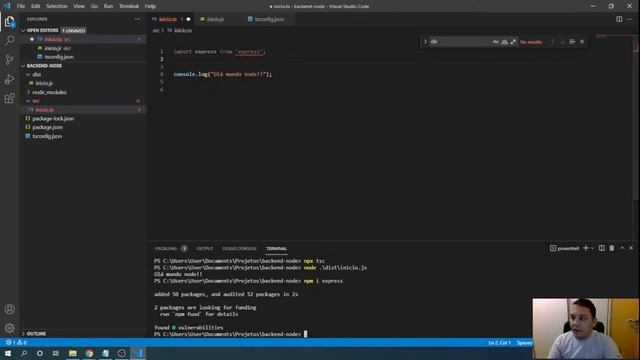
Task: Toggle Use Regular Expression in find widget
Action: pos(513,42)
